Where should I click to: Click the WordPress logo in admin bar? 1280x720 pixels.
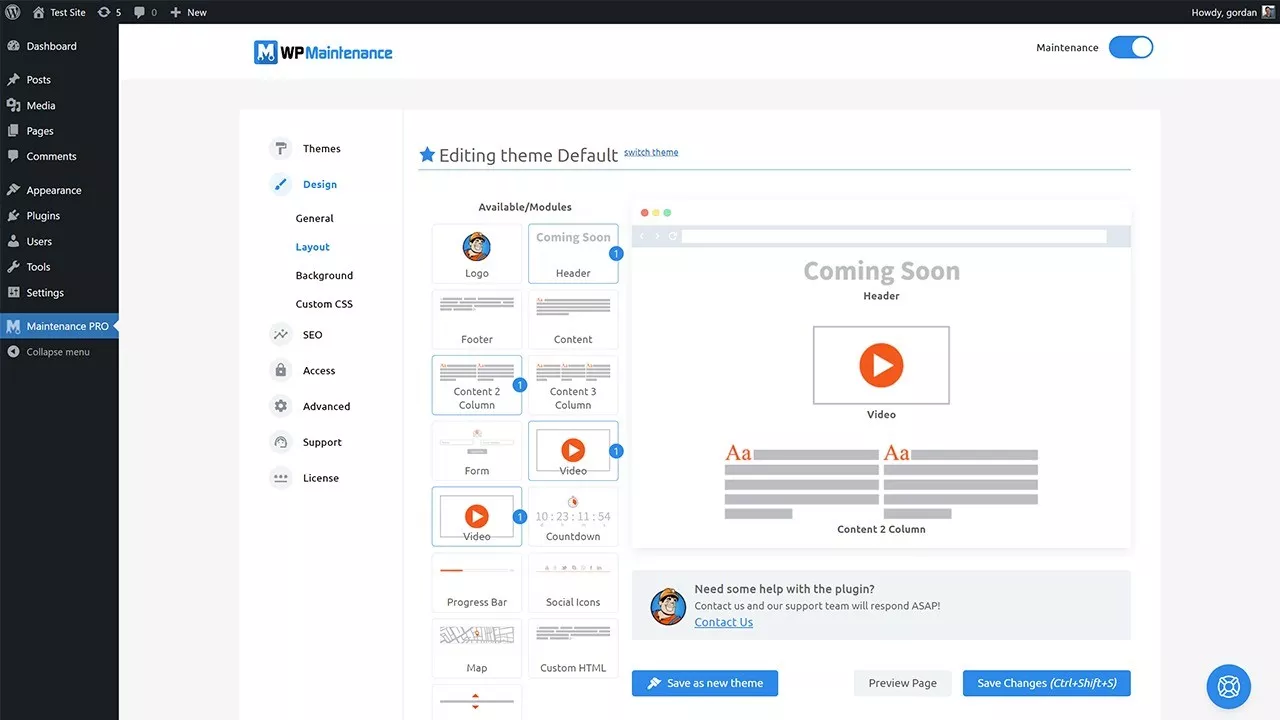[13, 12]
